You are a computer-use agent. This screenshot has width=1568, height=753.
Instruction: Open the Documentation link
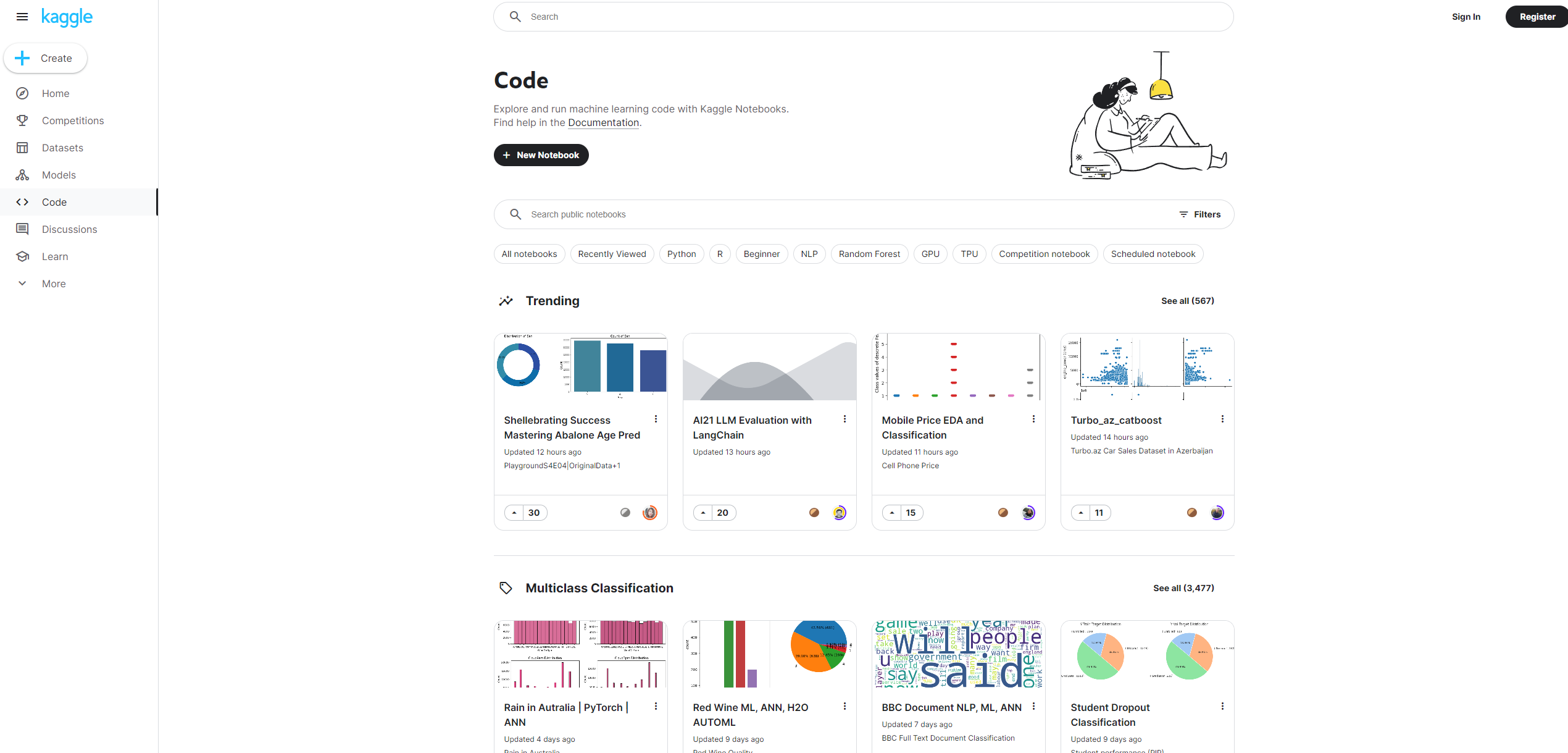pos(603,122)
